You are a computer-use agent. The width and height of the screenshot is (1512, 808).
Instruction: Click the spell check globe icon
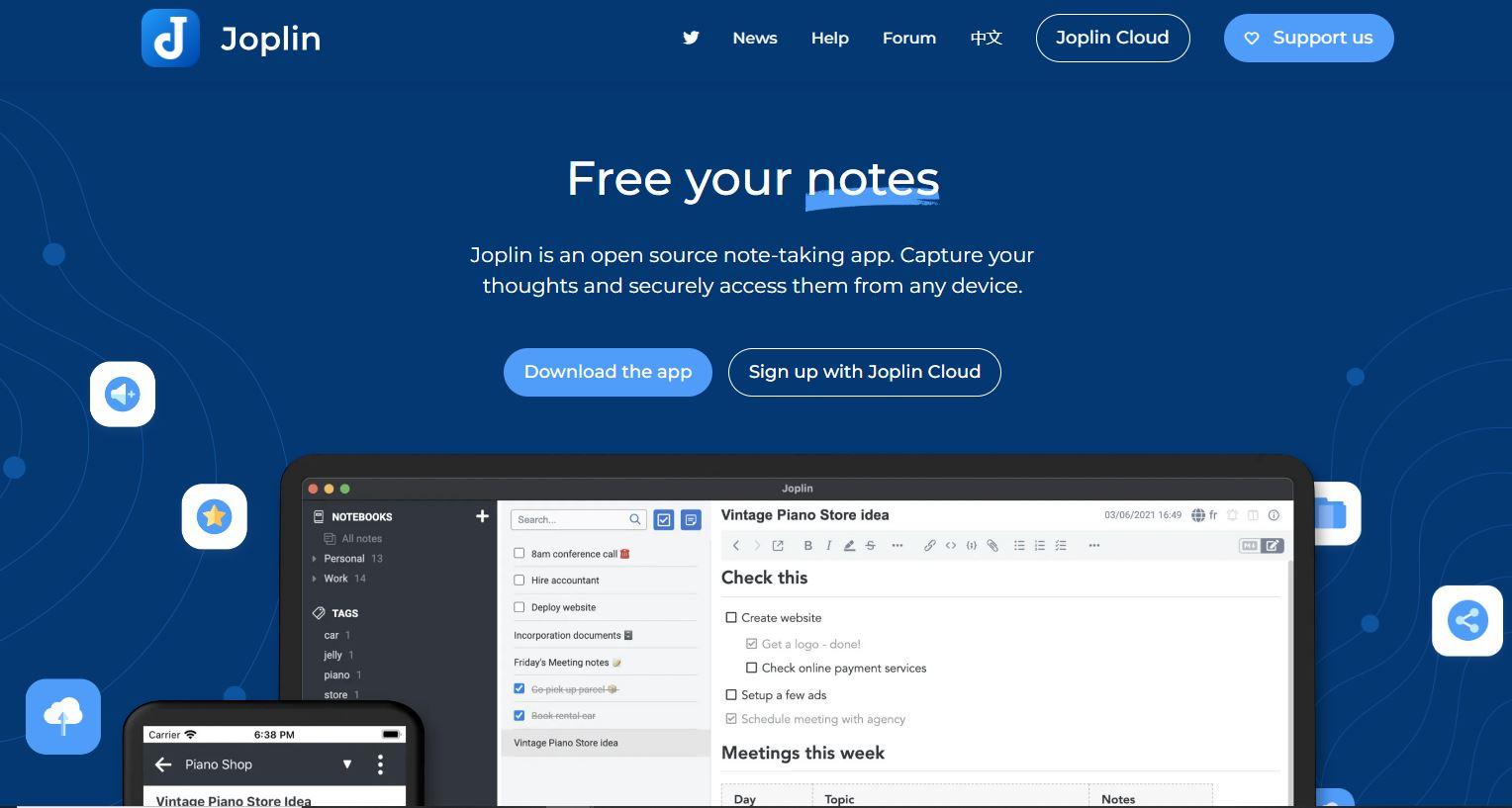coord(1198,515)
